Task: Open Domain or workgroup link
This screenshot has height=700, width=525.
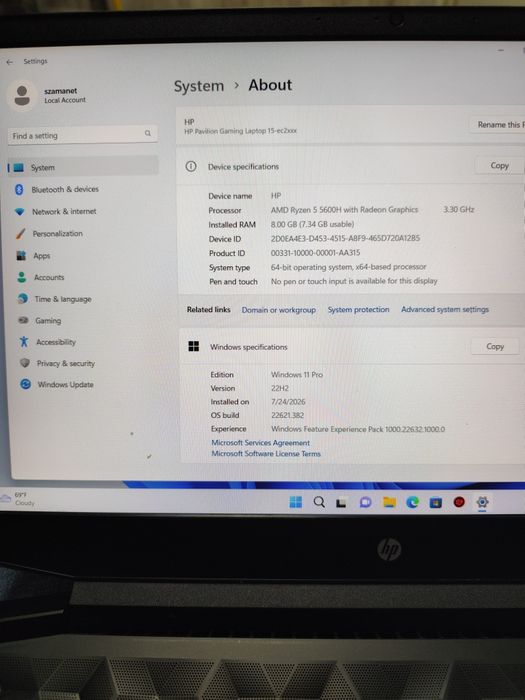Action: pos(279,310)
